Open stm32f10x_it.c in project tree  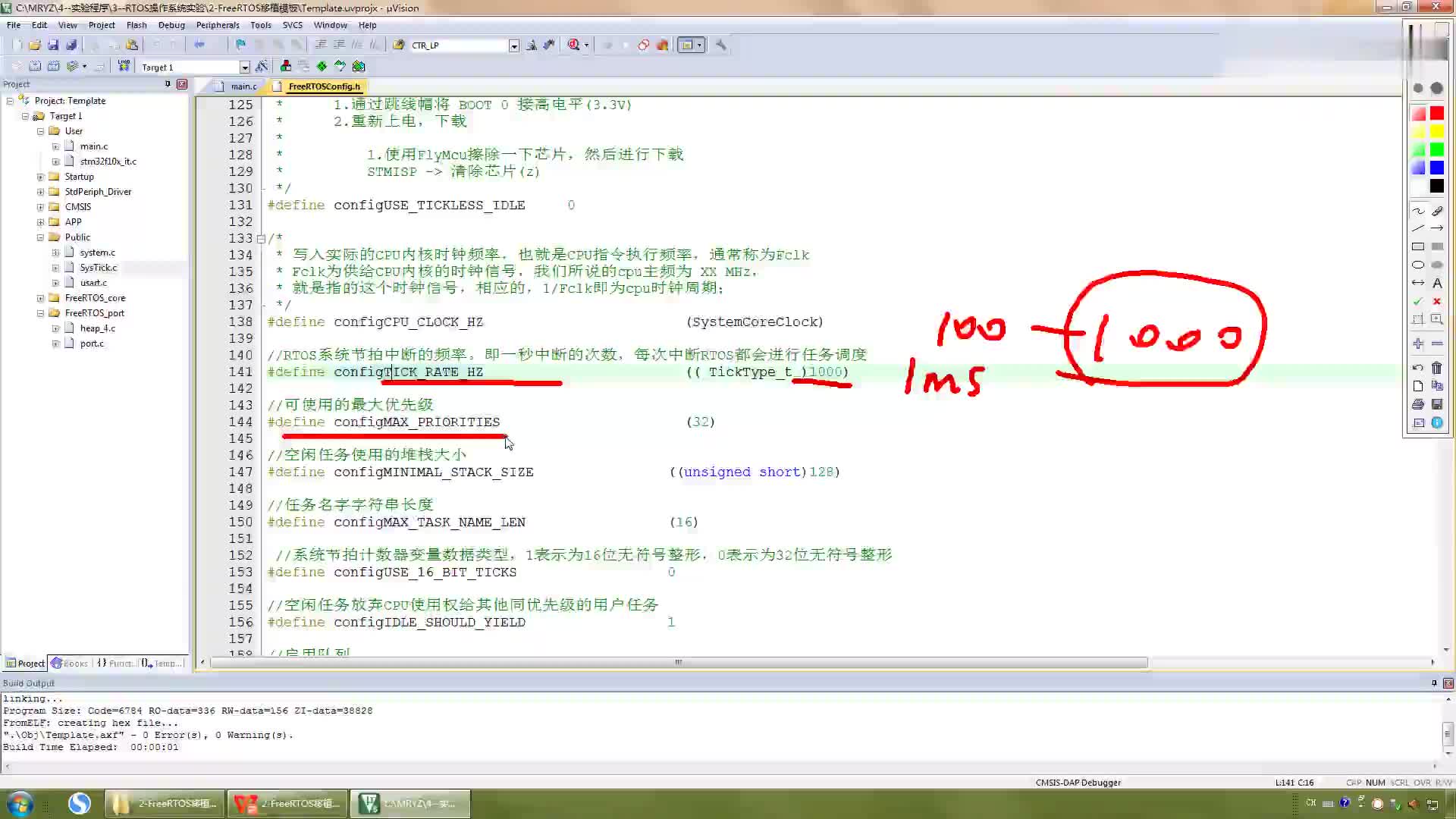coord(108,162)
